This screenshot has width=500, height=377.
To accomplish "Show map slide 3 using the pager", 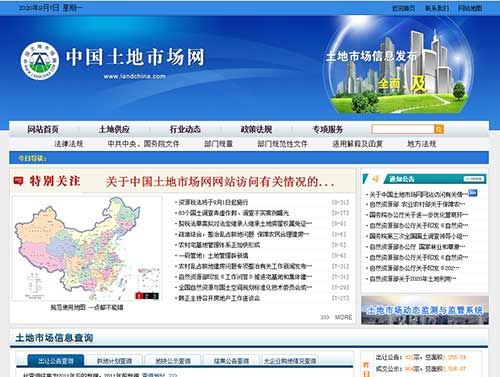I will pyautogui.click(x=155, y=296).
